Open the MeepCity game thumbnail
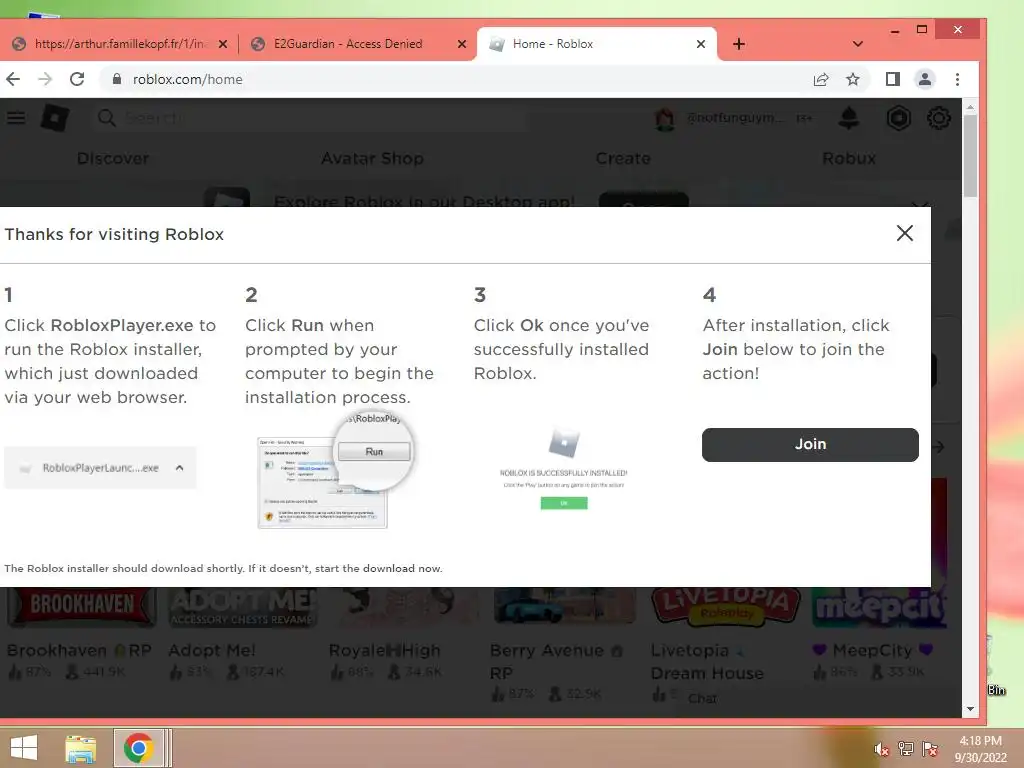 tap(880, 607)
